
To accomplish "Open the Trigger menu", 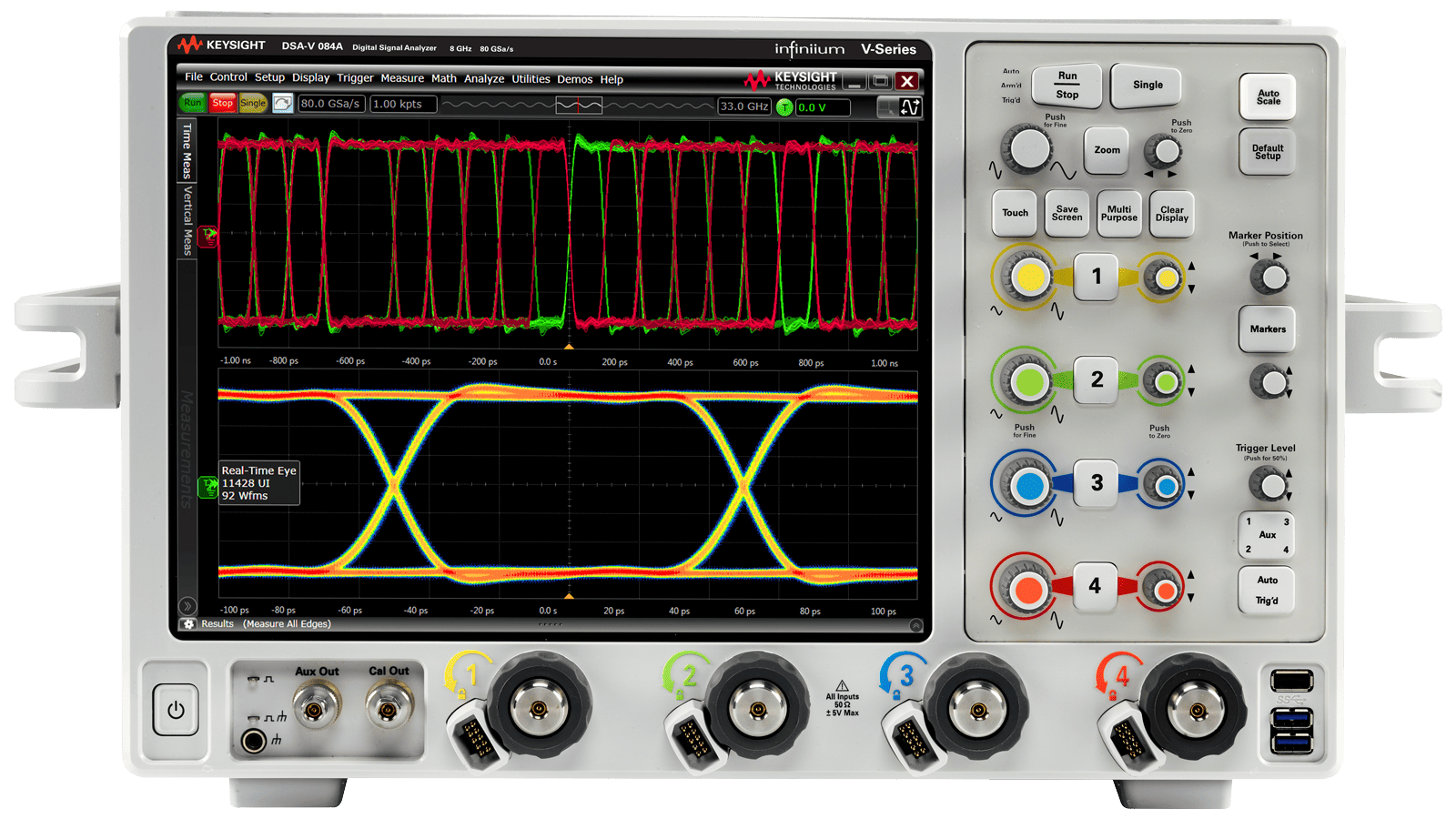I will (355, 78).
